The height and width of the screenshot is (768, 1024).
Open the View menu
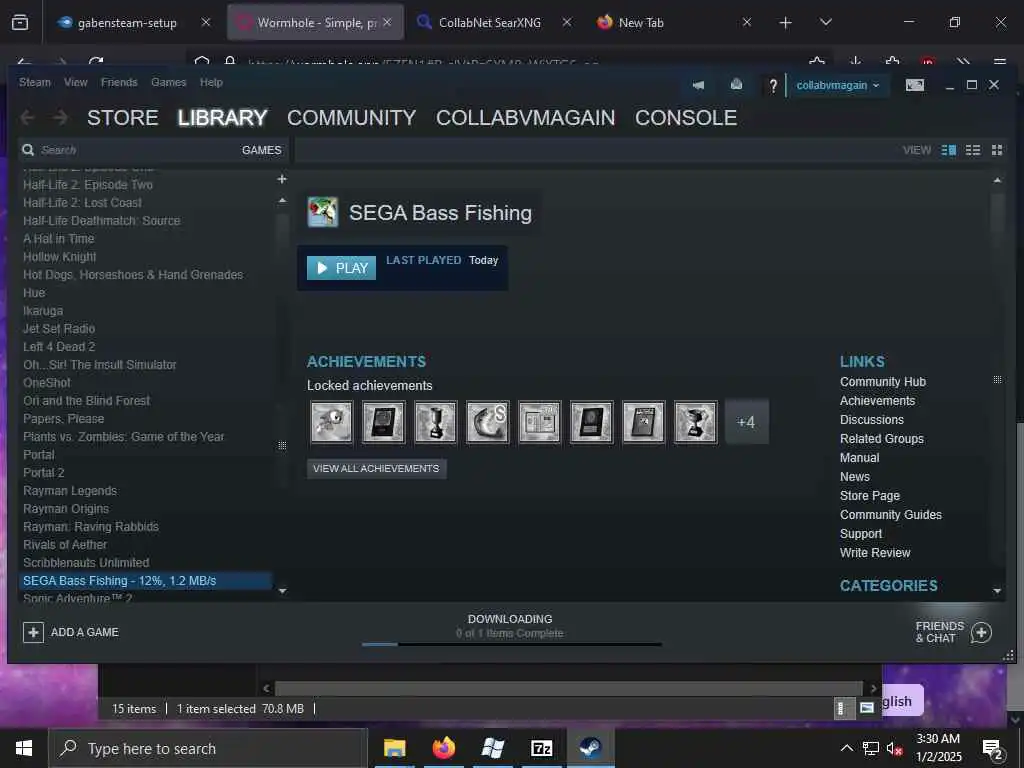[x=76, y=82]
